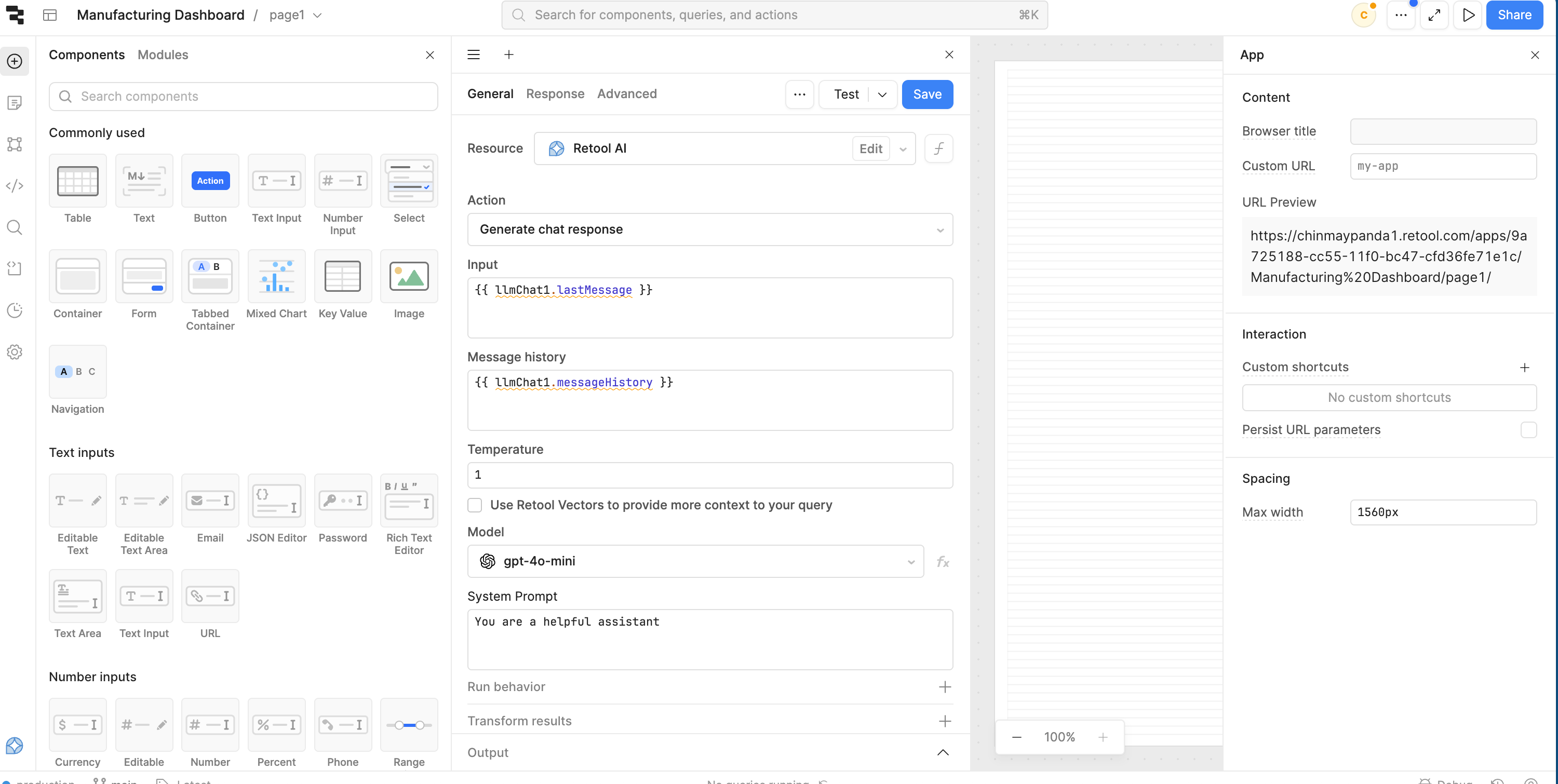Toggle the dynamic fx button beside Model
The image size is (1558, 784).
coord(942,562)
